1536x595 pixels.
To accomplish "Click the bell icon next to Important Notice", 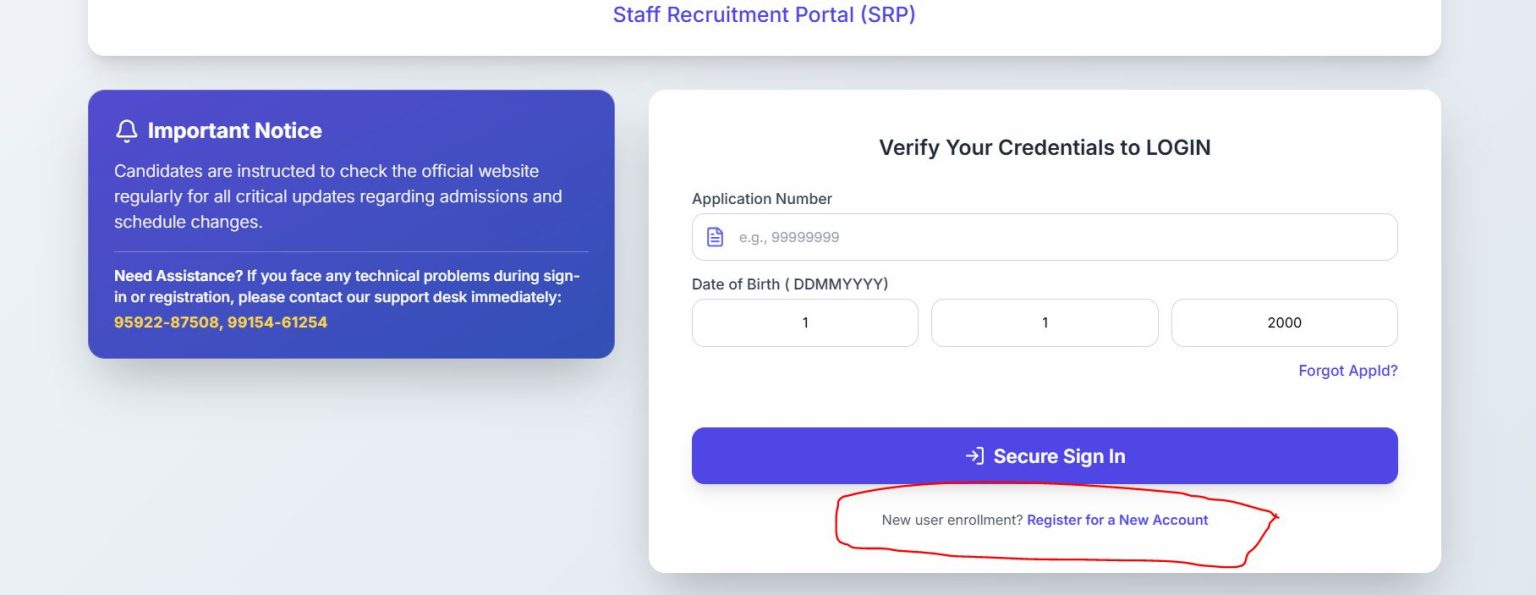I will point(126,130).
